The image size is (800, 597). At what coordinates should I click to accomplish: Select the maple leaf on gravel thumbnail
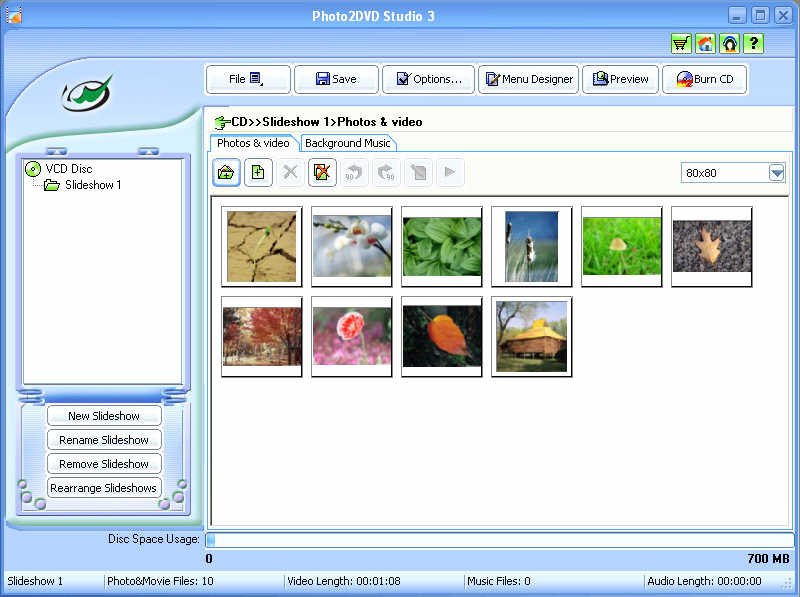point(712,246)
